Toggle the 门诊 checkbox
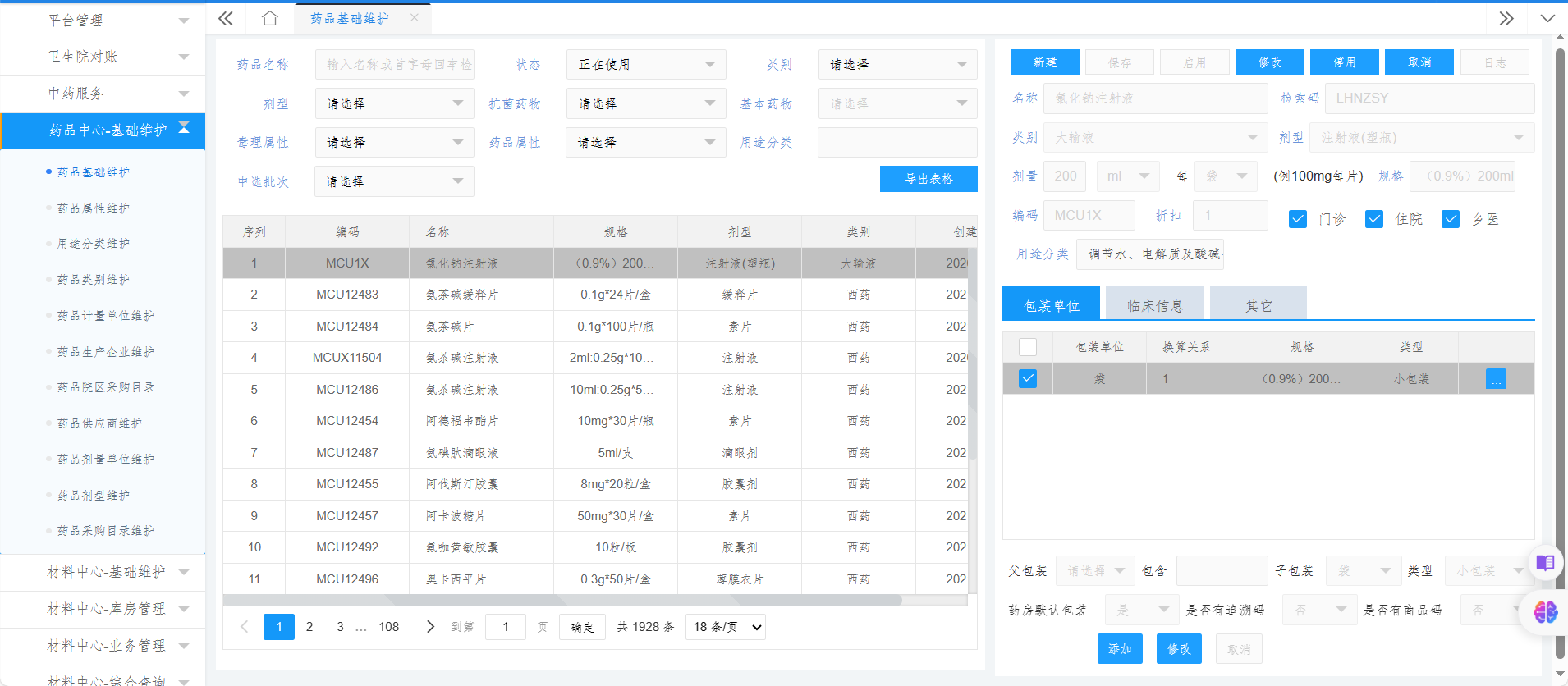This screenshot has width=1568, height=686. tap(1298, 219)
